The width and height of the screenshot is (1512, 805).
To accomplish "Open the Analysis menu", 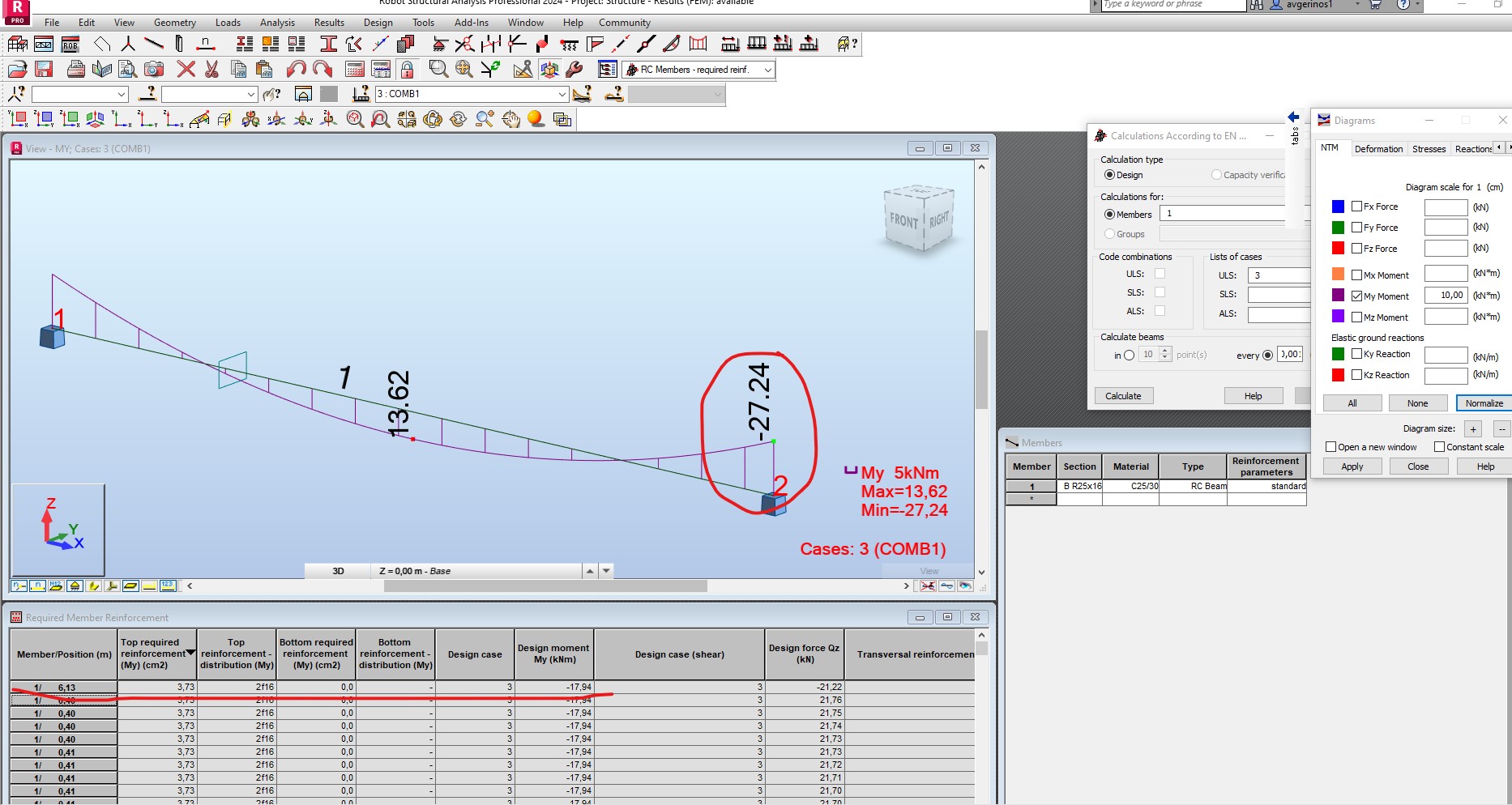I will 277,22.
